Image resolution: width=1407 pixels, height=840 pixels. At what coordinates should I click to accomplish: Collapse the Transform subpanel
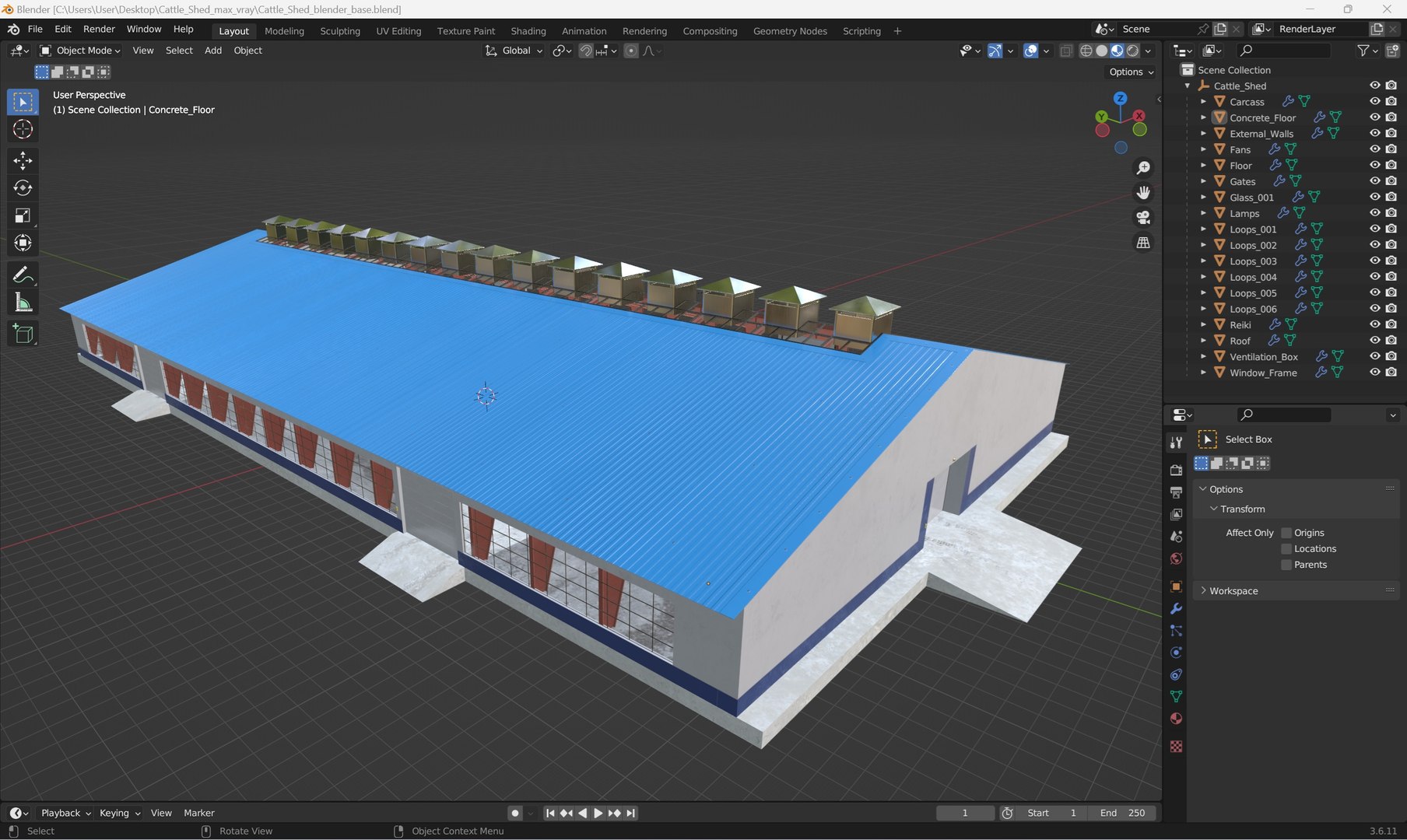[1242, 509]
